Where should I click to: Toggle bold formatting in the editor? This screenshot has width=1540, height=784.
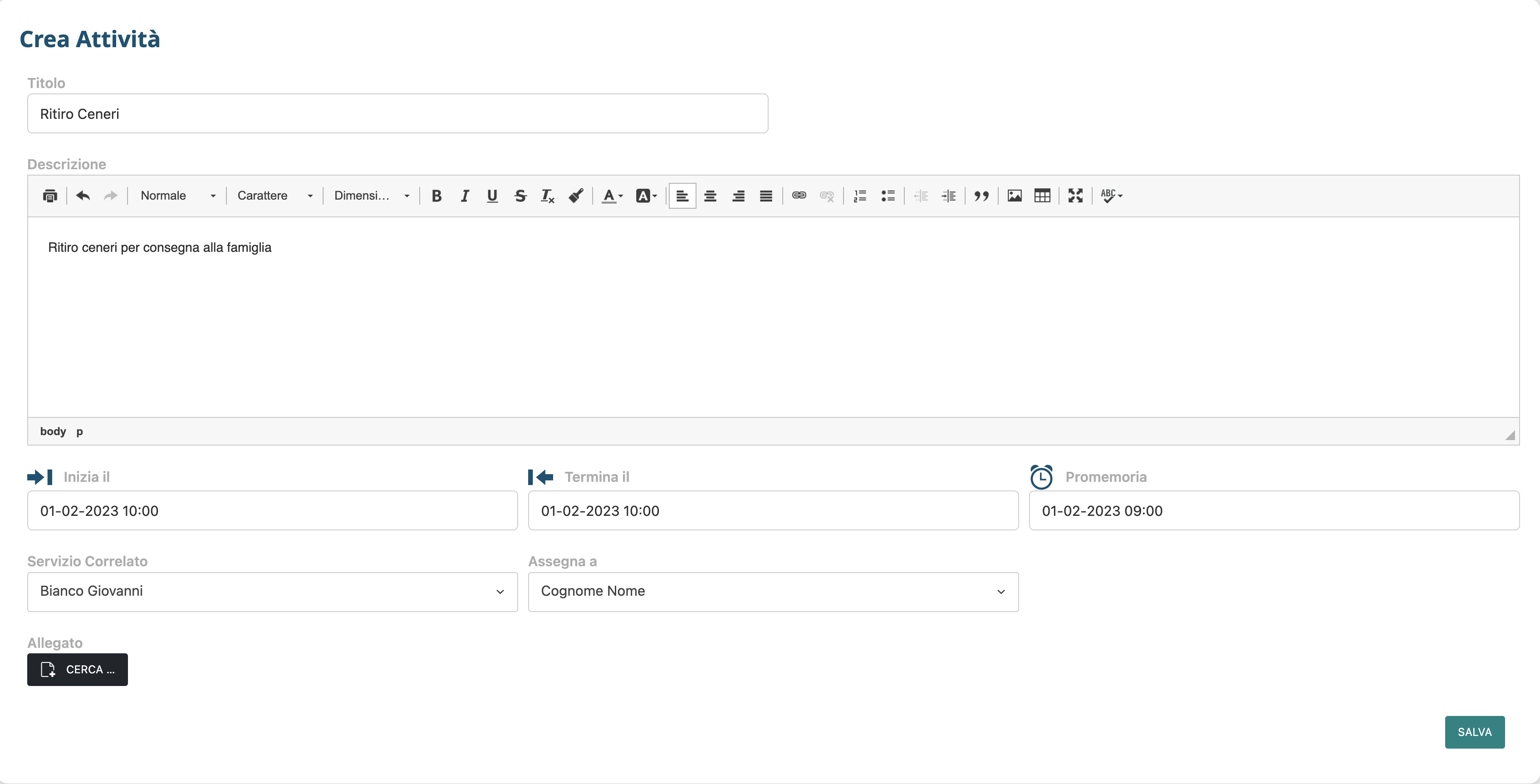click(436, 196)
